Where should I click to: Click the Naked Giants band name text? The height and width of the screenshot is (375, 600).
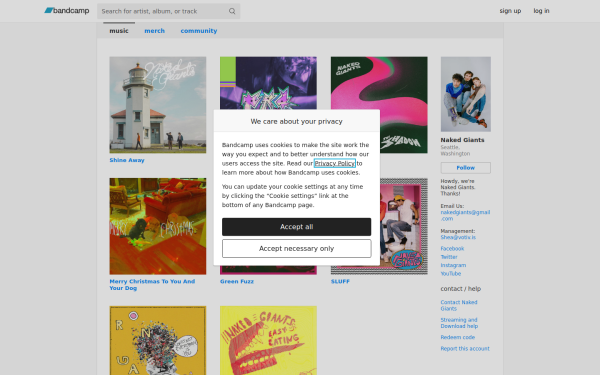(462, 140)
